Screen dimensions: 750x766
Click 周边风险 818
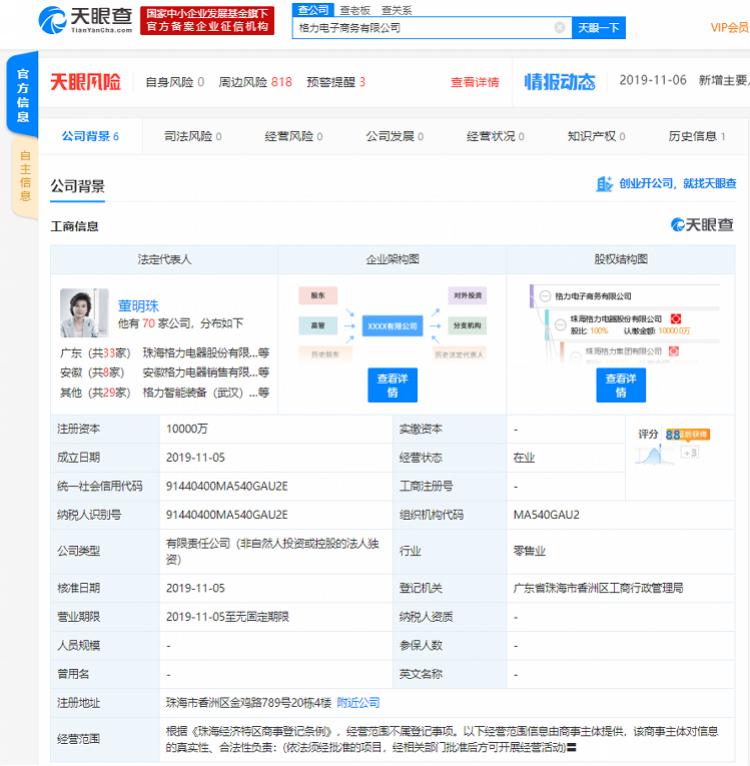[x=255, y=82]
